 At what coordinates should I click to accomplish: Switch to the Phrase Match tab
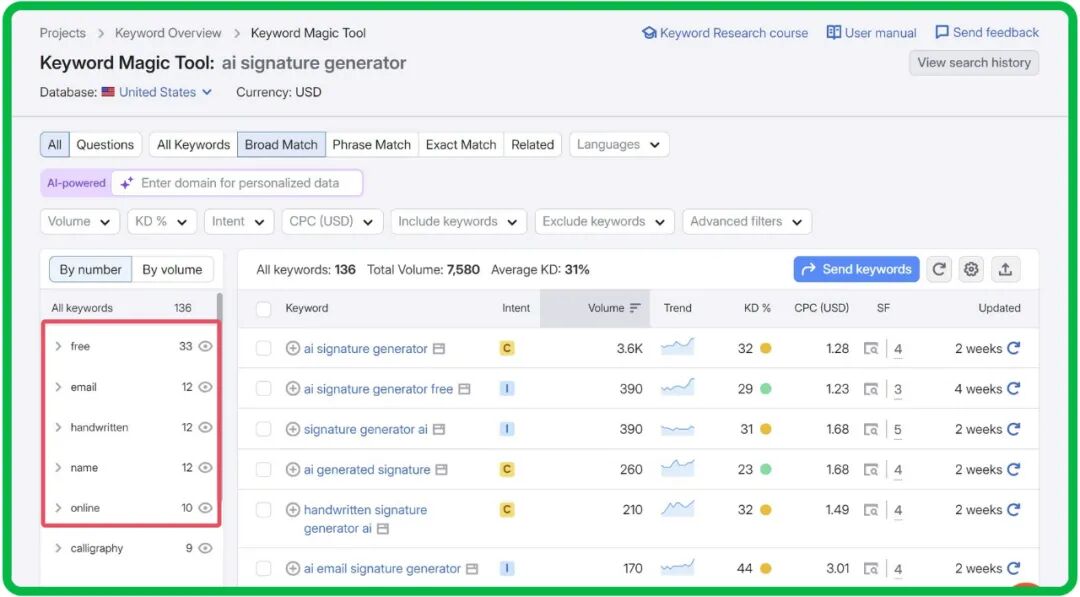click(371, 145)
